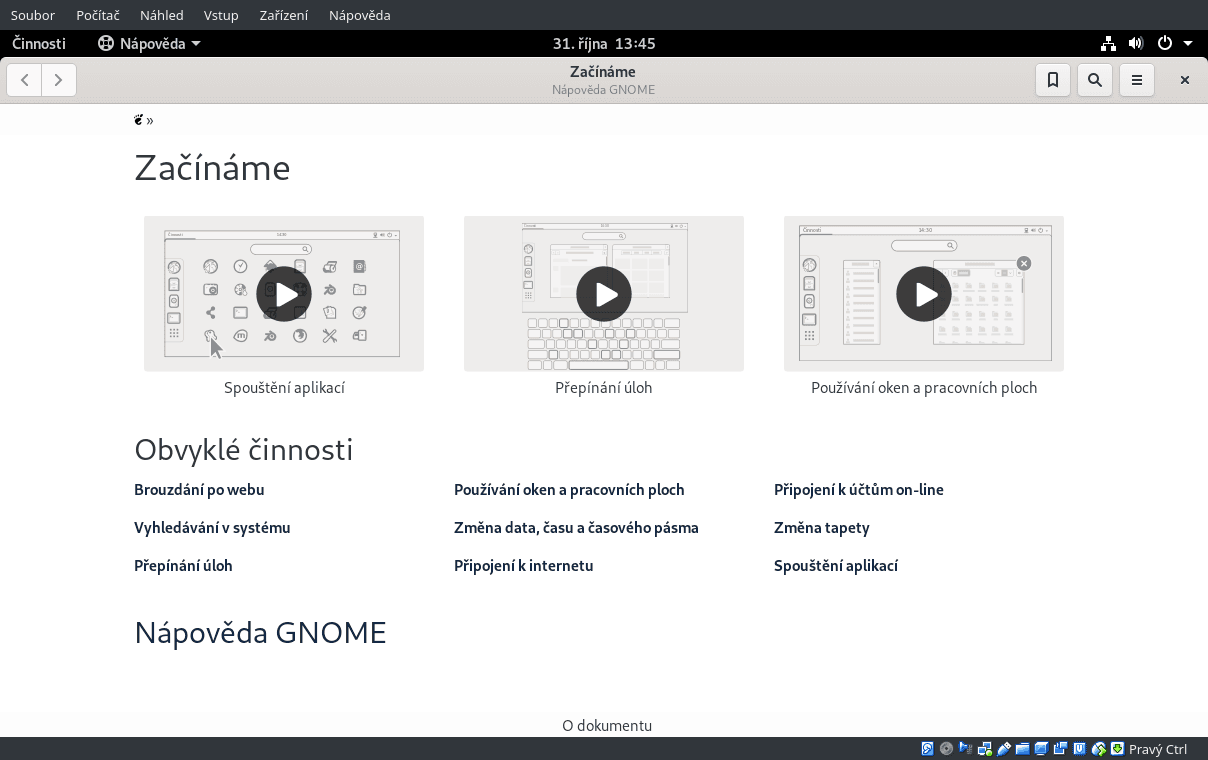Open Připojení k účtům on-line link
This screenshot has width=1208, height=760.
click(x=859, y=490)
